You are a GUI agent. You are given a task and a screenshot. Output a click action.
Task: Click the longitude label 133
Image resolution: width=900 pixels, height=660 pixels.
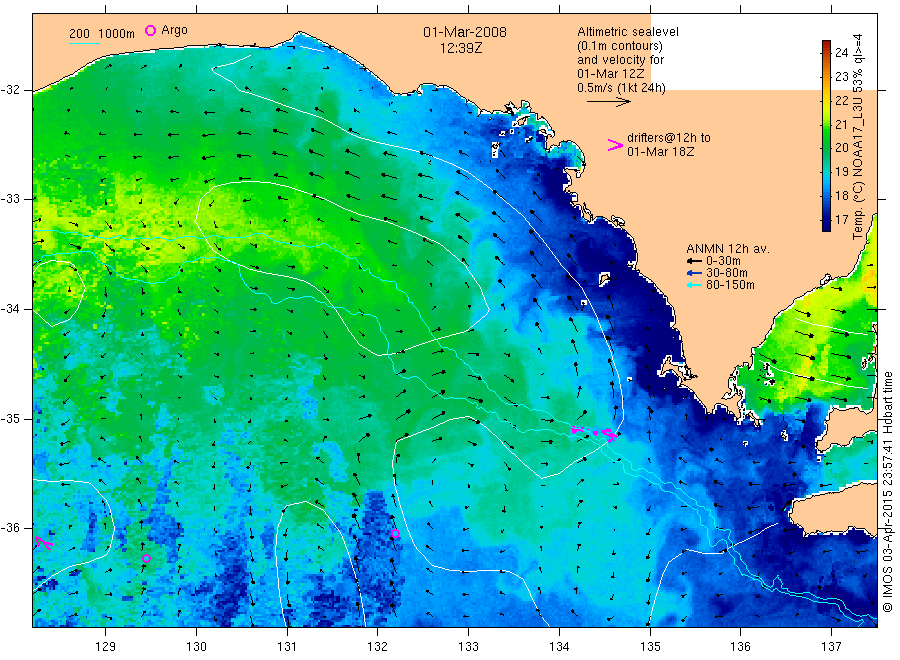468,647
